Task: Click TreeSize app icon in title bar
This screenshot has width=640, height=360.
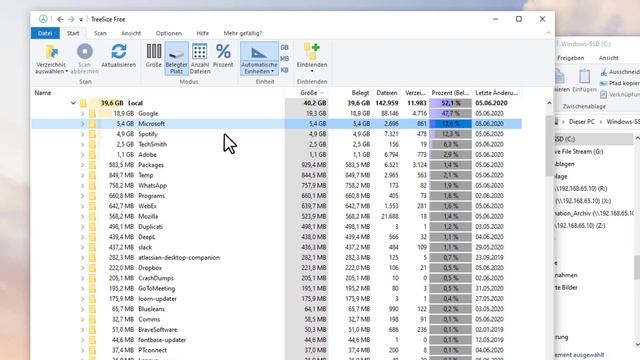Action: (x=43, y=19)
